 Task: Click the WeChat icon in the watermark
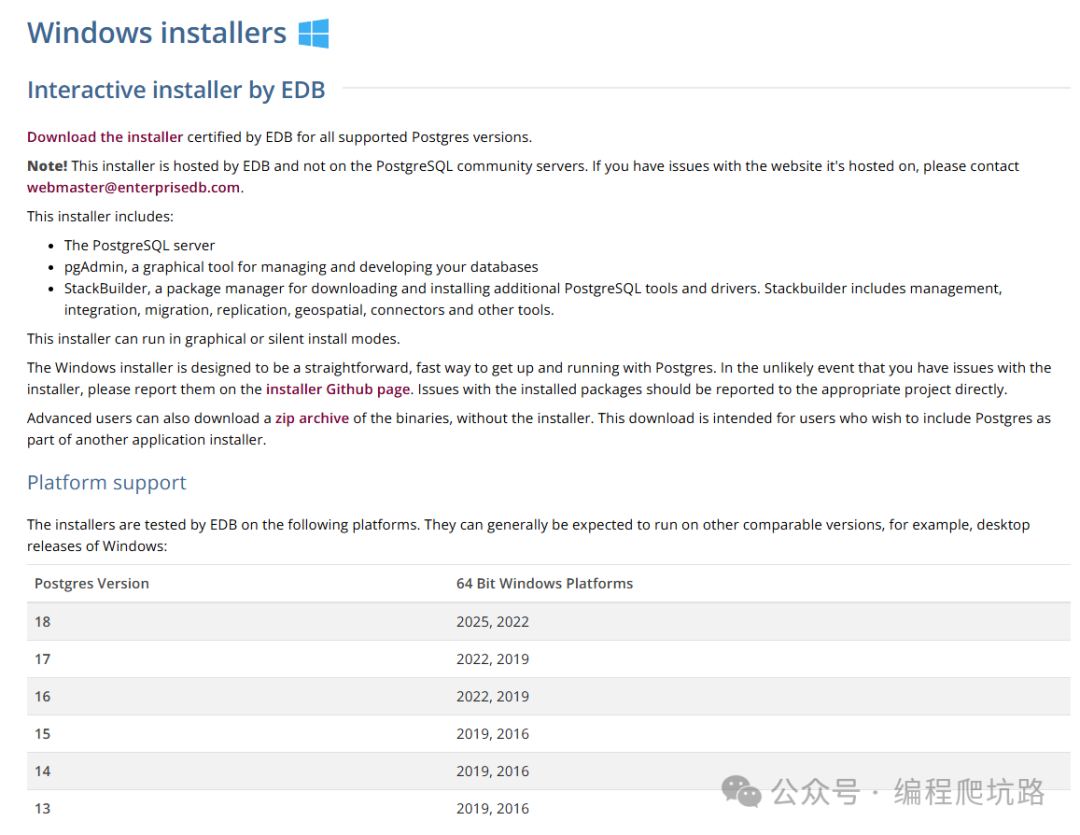pyautogui.click(x=742, y=791)
